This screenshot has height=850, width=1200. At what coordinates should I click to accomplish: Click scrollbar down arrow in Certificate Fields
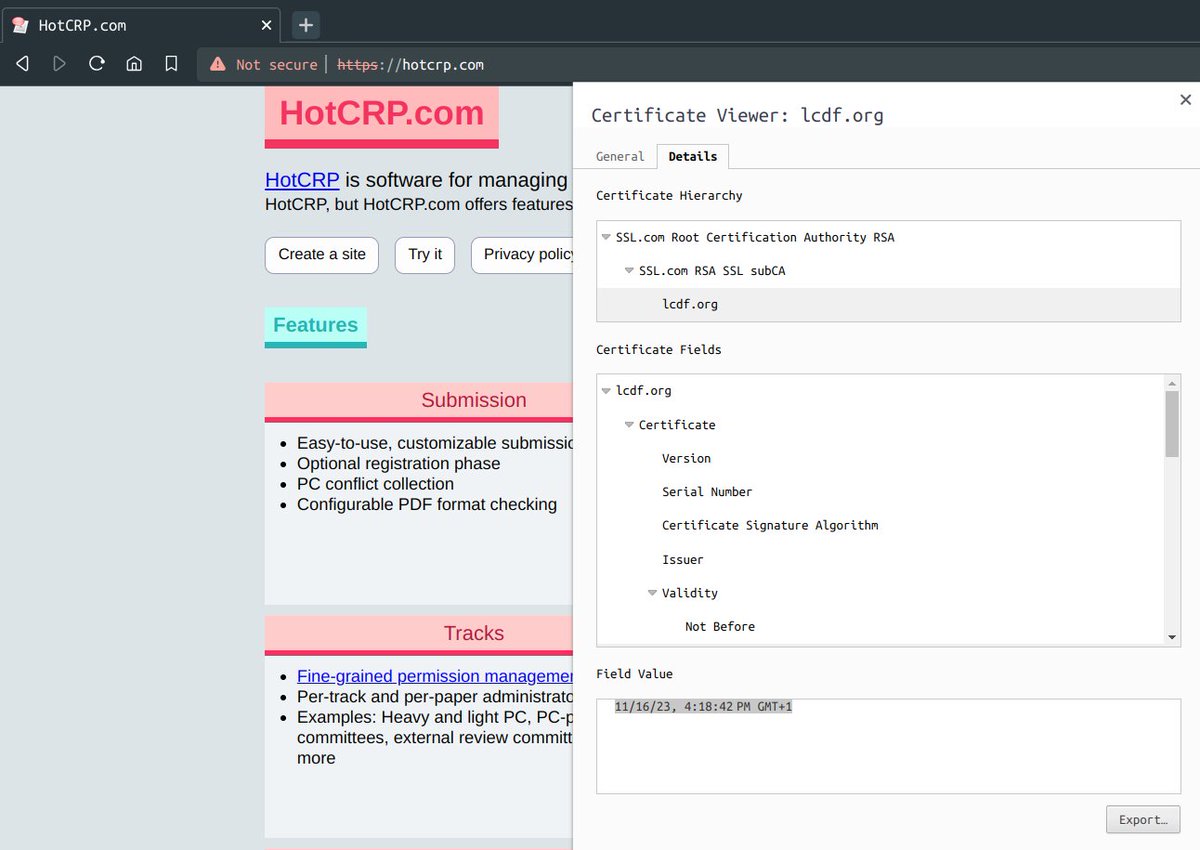pyautogui.click(x=1172, y=638)
